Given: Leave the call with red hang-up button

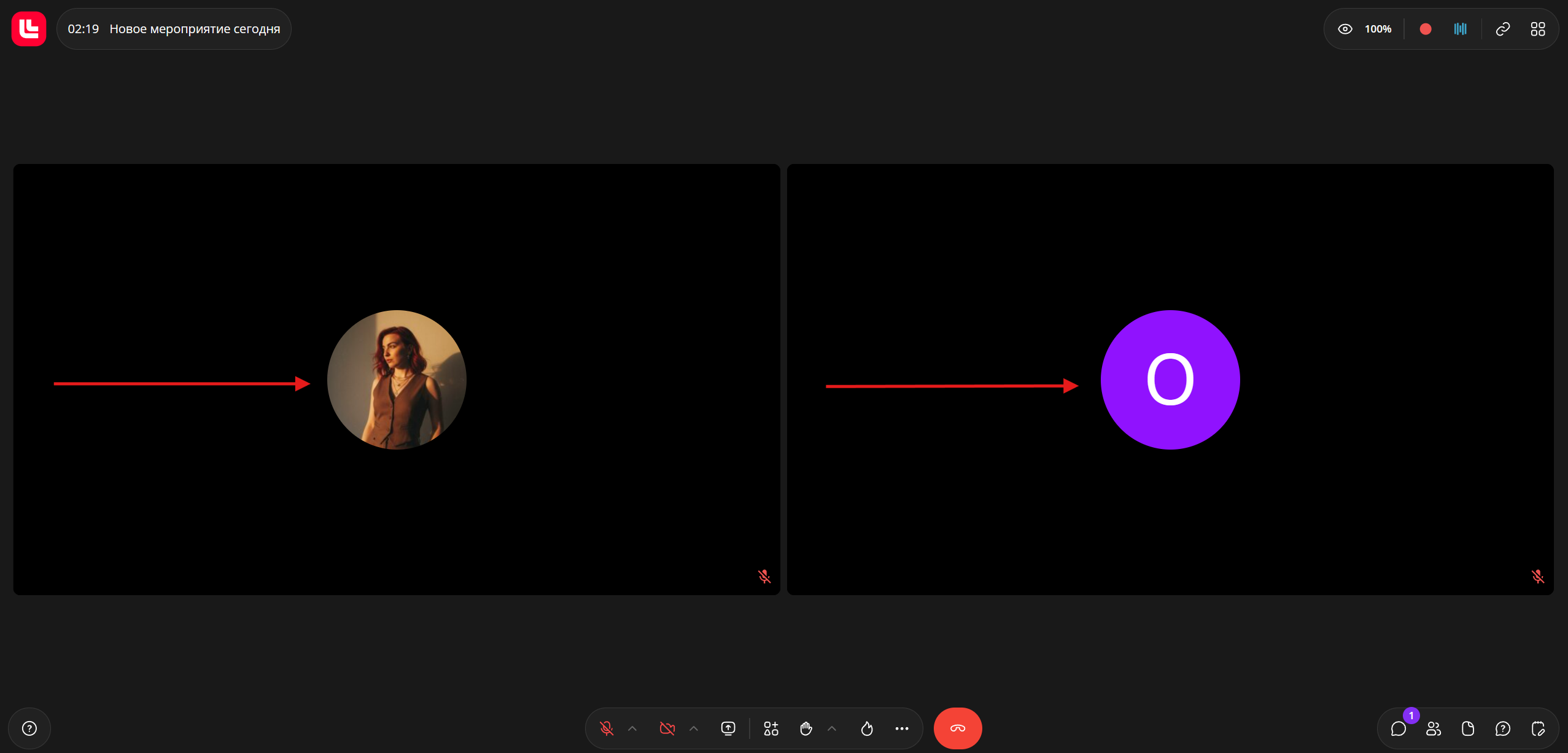Looking at the screenshot, I should pos(957,728).
